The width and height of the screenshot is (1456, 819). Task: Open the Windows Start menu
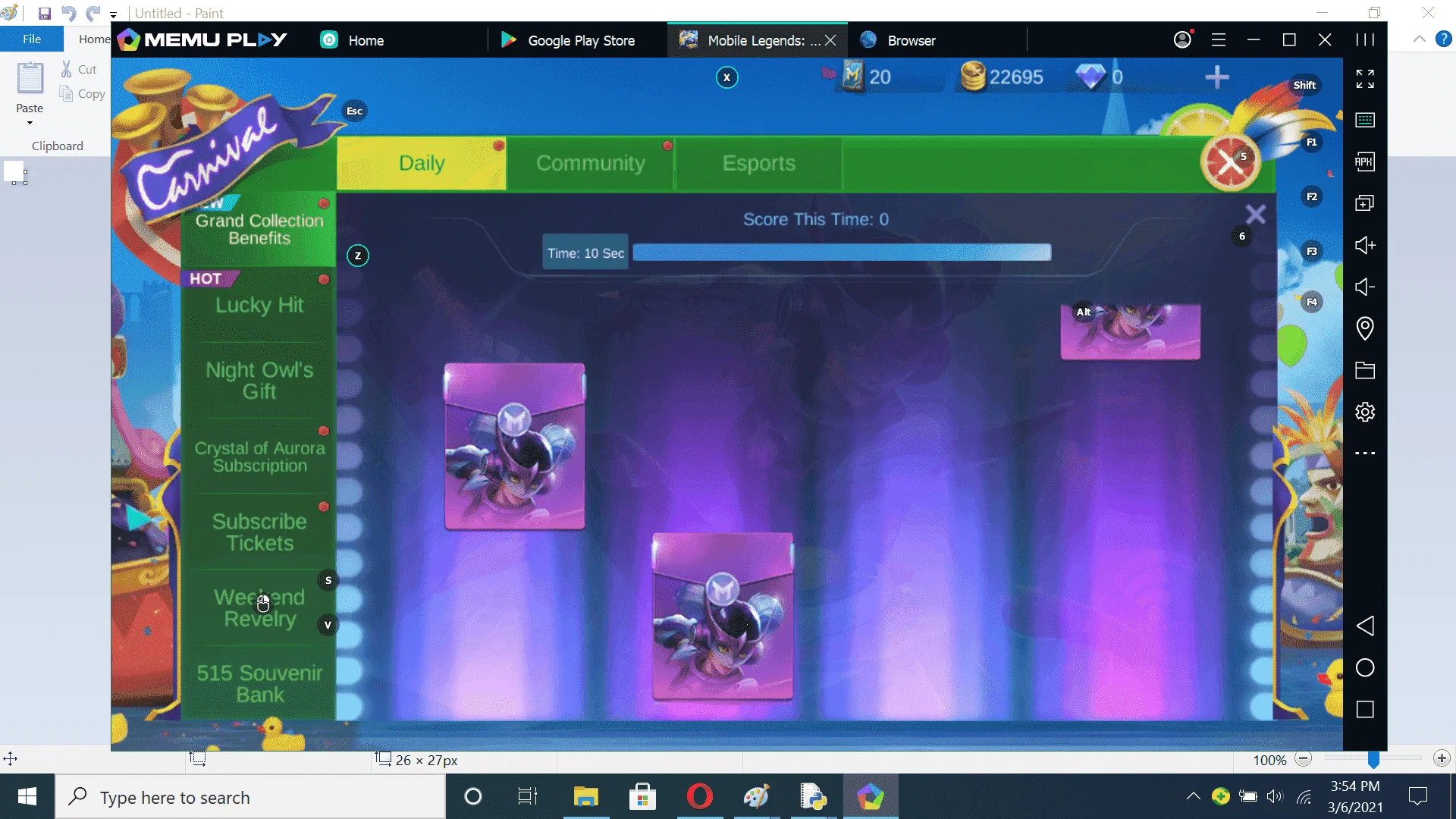pyautogui.click(x=27, y=797)
